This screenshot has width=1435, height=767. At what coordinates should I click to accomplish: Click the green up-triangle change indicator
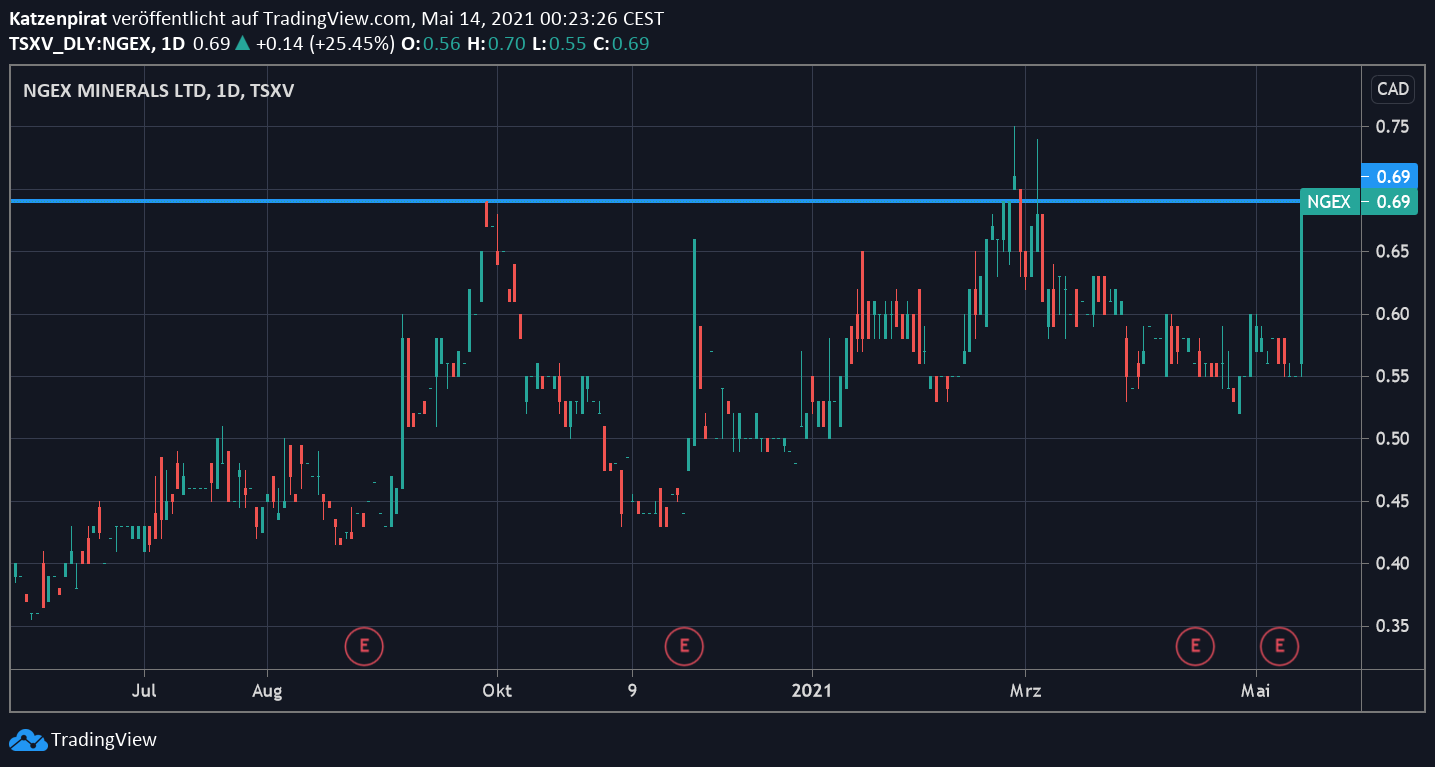(x=243, y=44)
